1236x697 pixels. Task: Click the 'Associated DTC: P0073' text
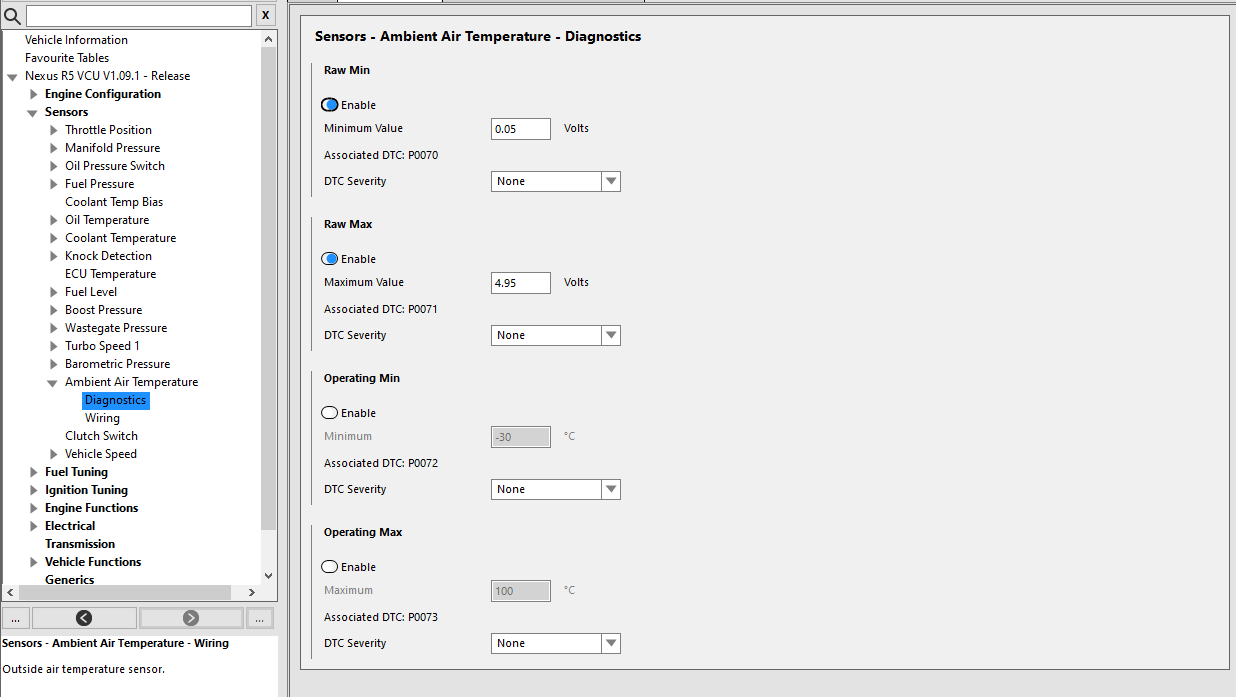coord(381,617)
